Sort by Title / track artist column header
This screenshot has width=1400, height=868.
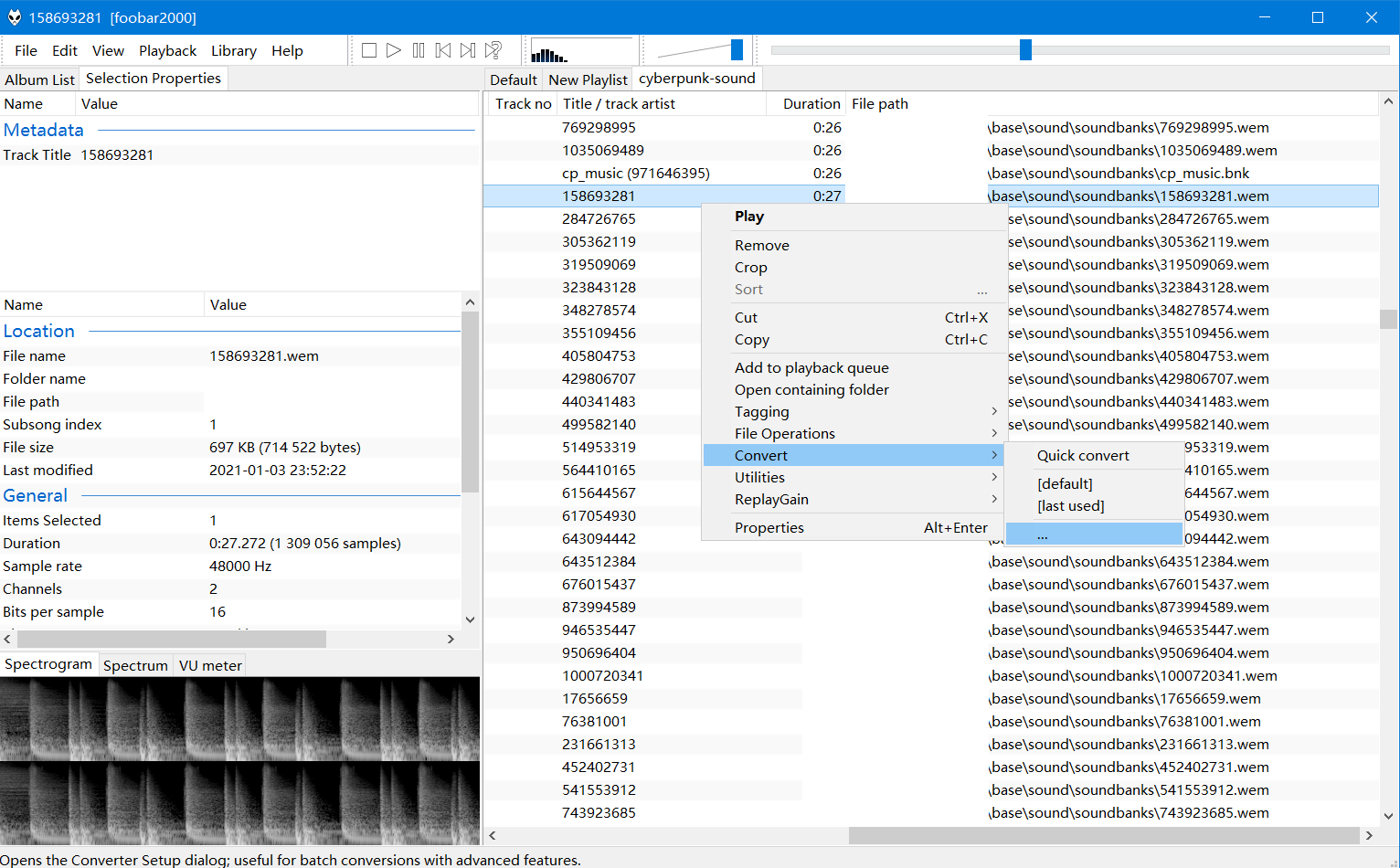coord(662,103)
